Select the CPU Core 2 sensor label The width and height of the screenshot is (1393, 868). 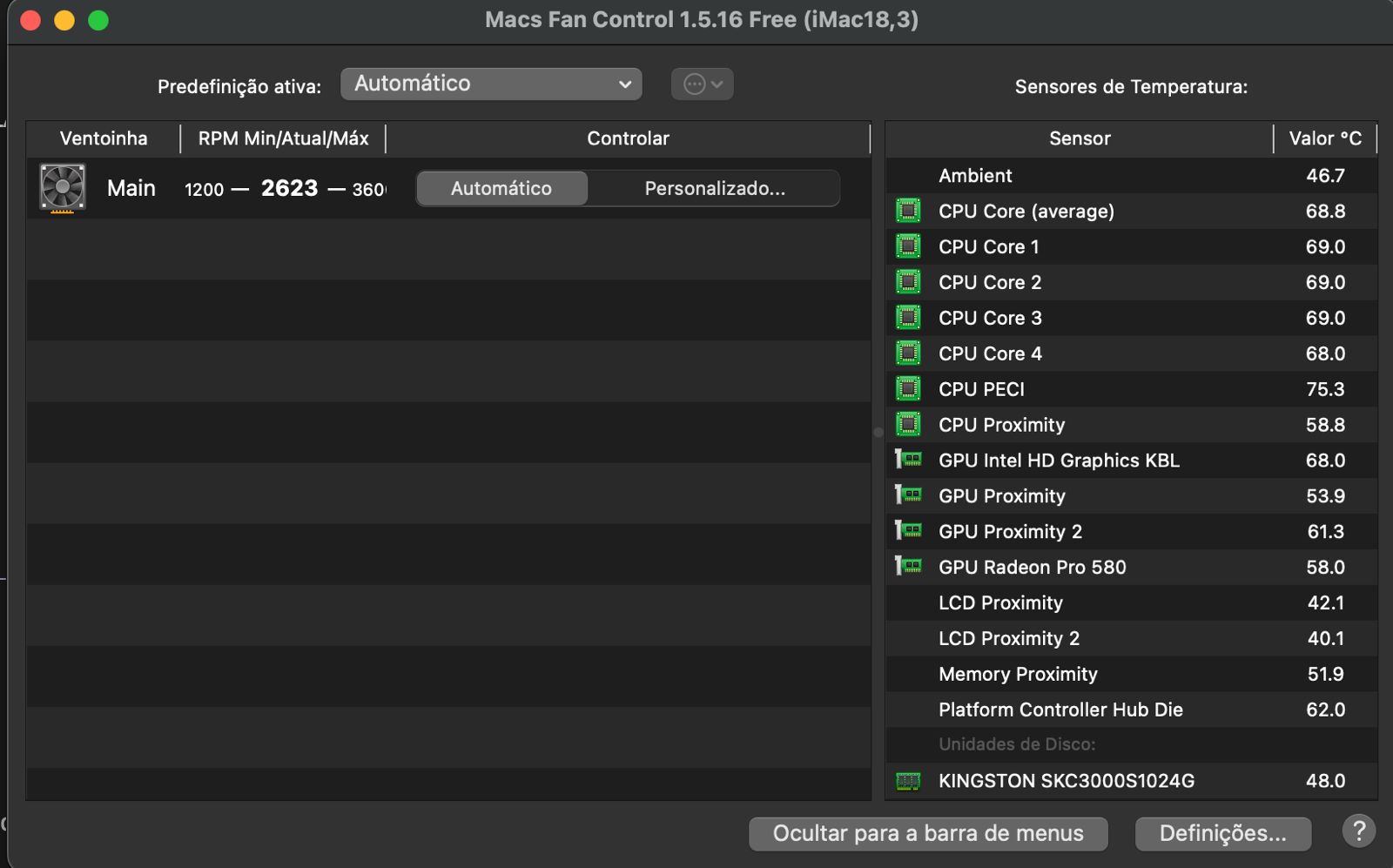[990, 283]
